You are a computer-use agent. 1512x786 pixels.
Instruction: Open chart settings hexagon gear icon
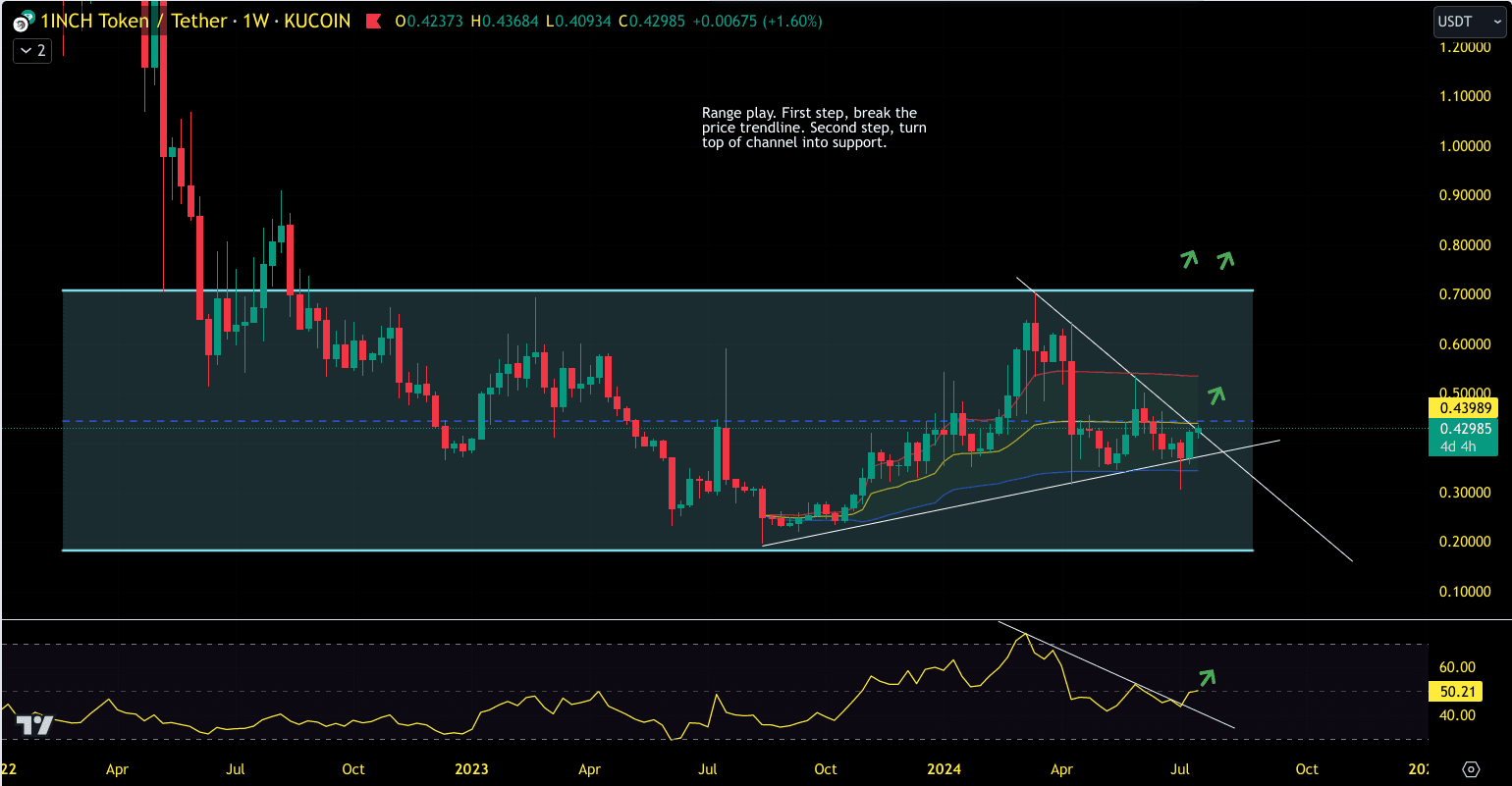(1471, 768)
